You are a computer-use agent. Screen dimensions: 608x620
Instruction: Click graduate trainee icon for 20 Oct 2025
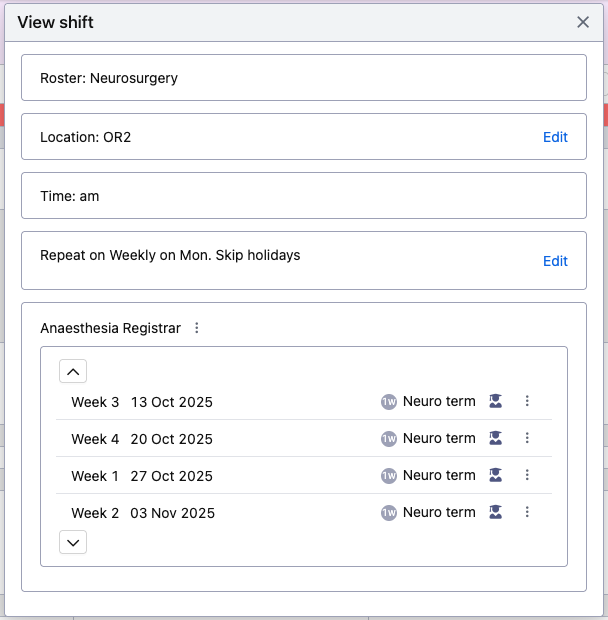[495, 438]
